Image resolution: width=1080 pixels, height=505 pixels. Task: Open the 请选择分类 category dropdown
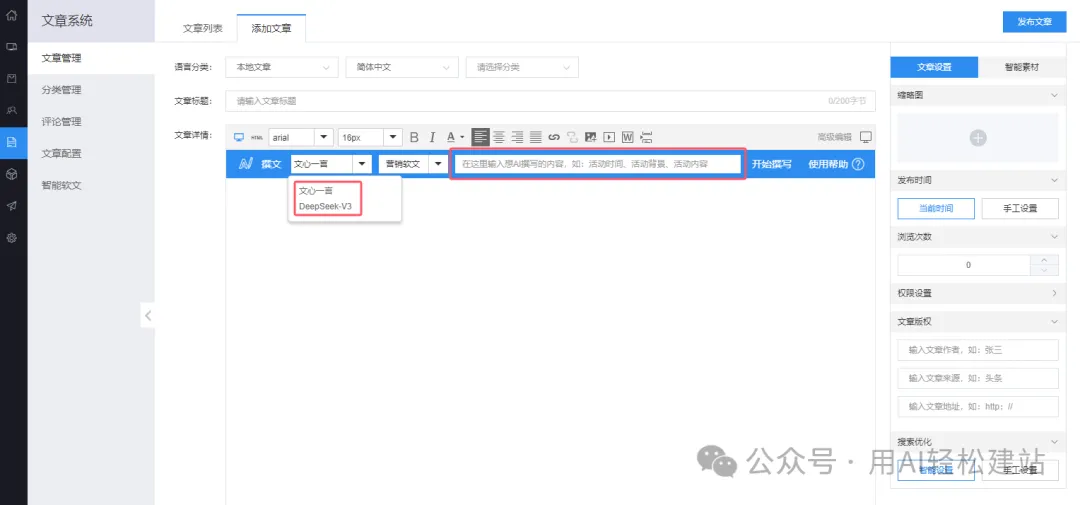522,68
